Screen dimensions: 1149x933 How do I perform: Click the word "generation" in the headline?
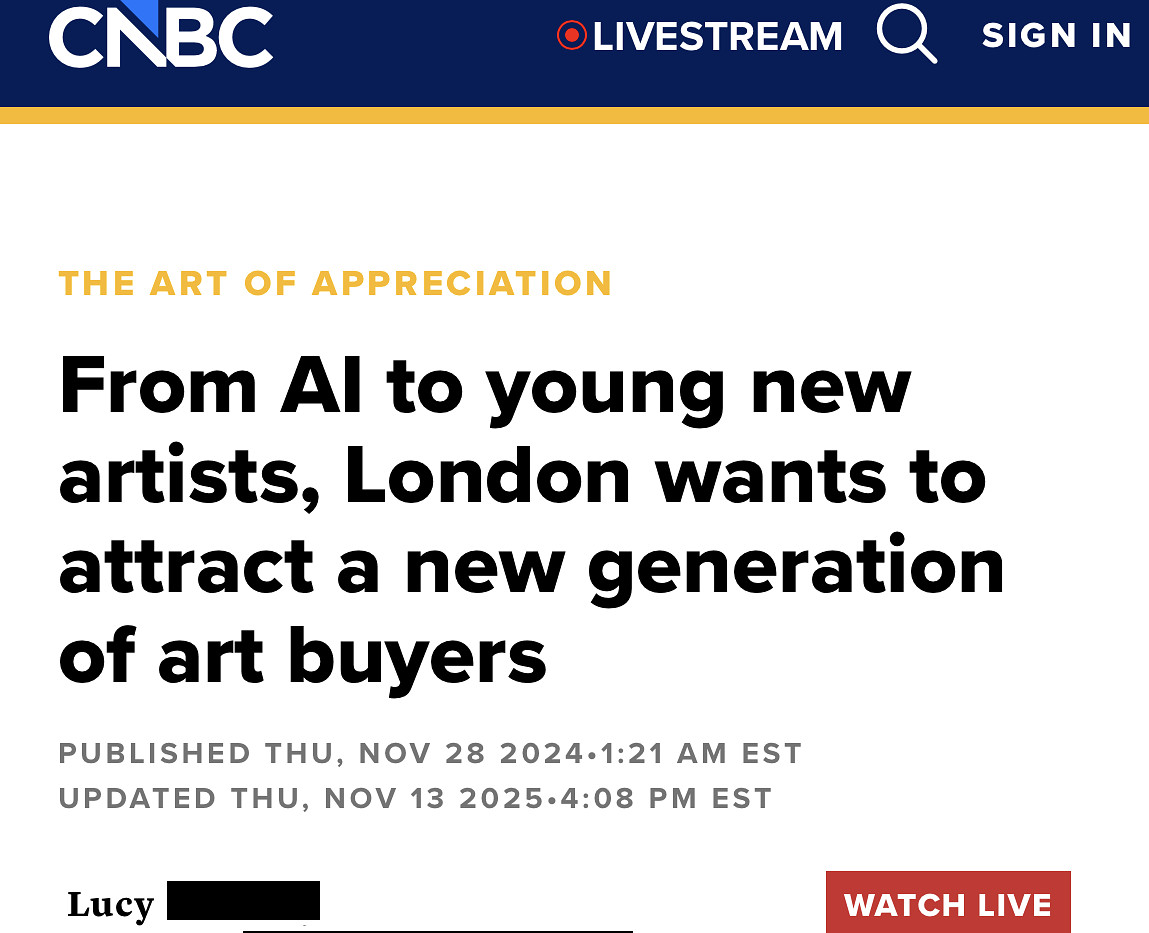tap(795, 566)
